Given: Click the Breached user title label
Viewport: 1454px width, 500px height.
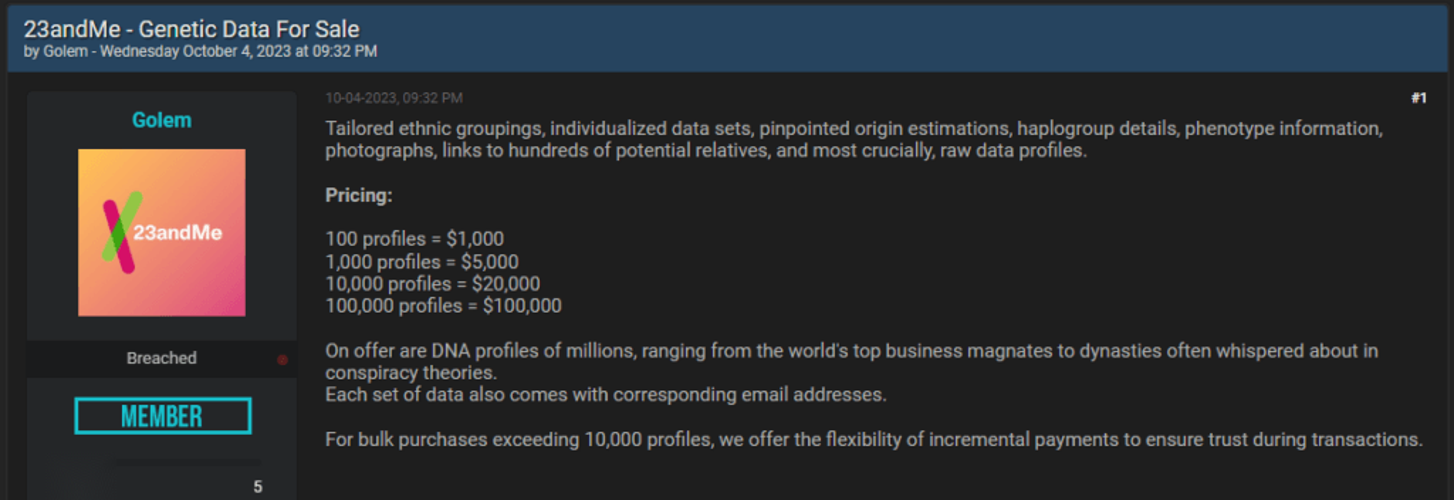Looking at the screenshot, I should click(162, 358).
